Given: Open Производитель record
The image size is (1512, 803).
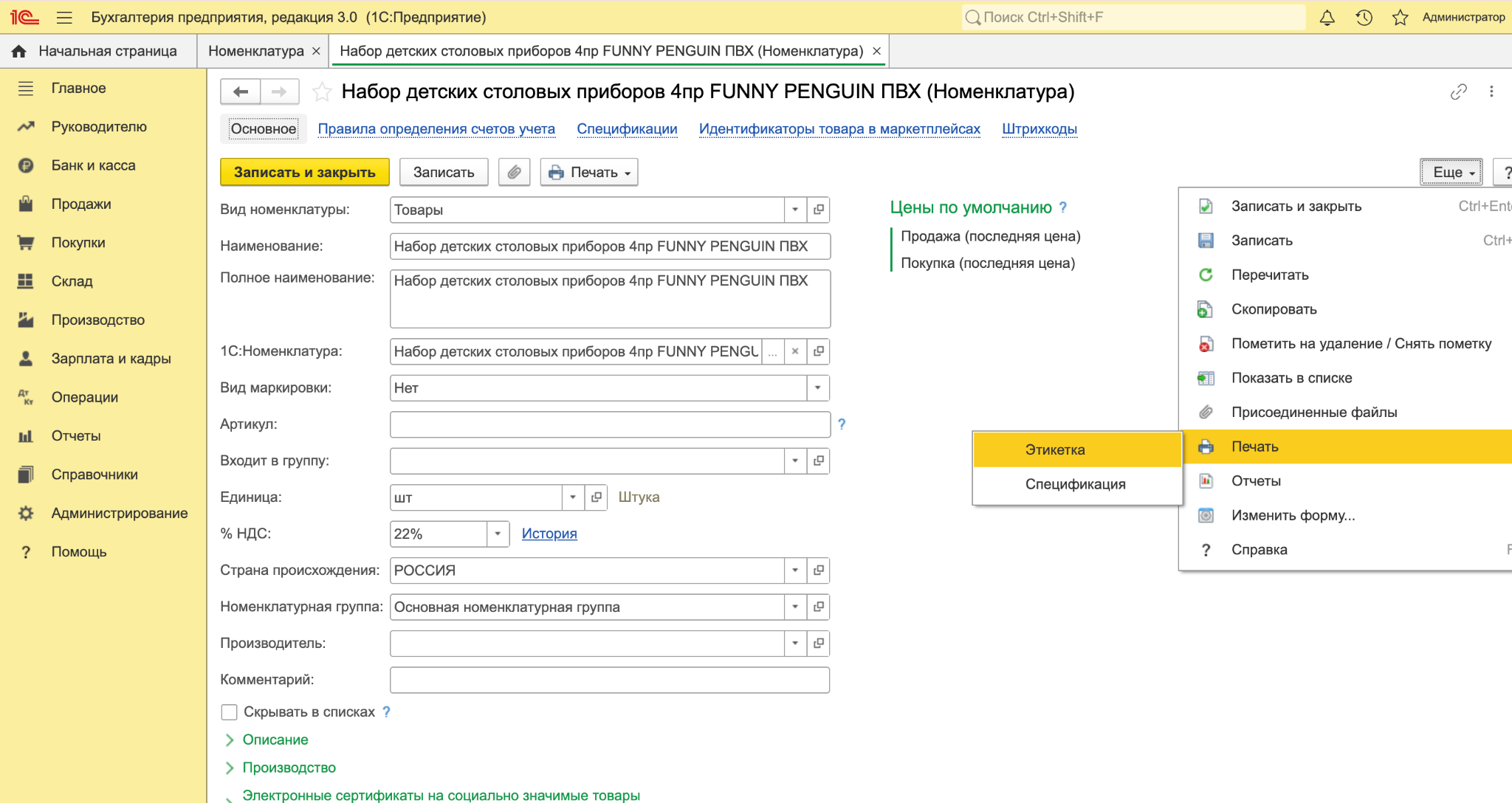Looking at the screenshot, I should [x=818, y=643].
